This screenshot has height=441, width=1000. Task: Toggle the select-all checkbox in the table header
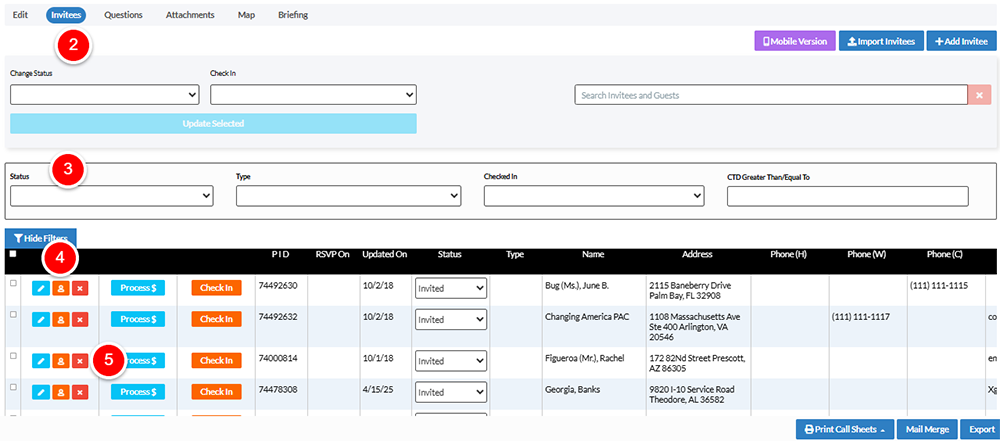[13, 253]
